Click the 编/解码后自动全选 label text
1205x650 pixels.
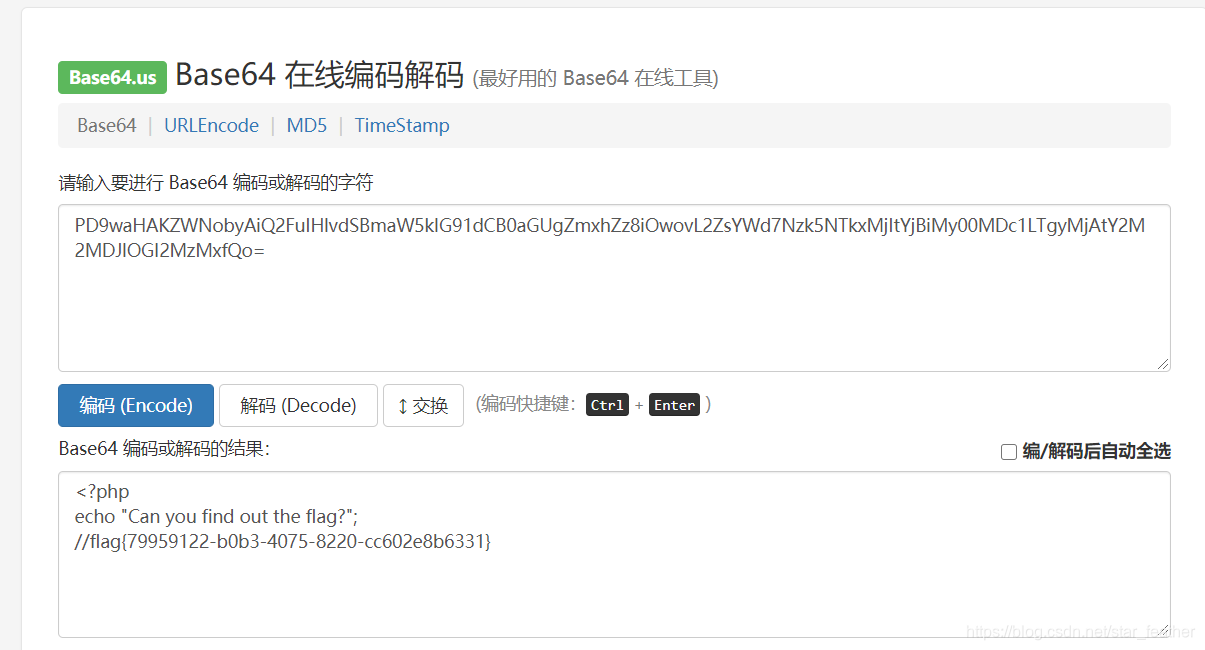pos(1096,452)
